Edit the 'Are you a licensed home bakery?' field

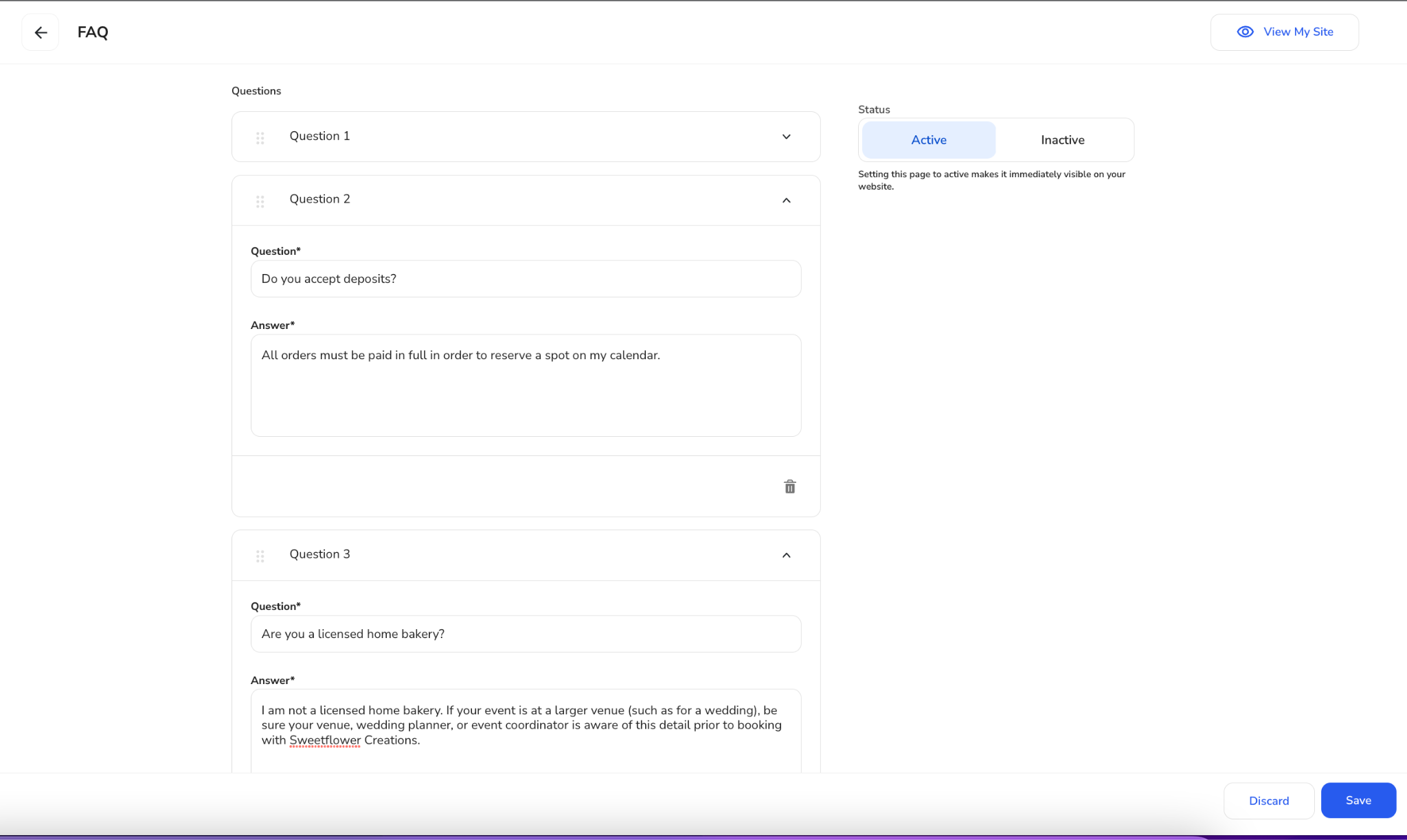526,634
